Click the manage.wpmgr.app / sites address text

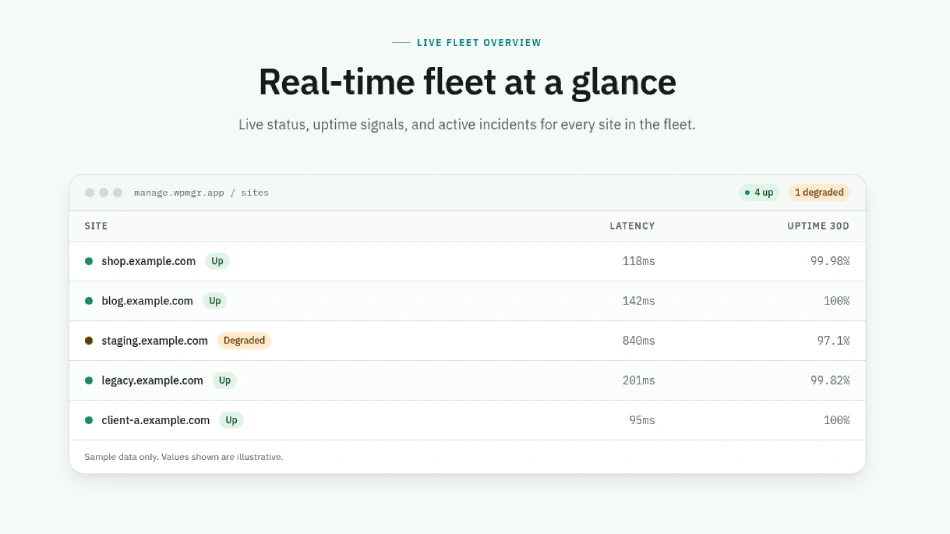(201, 193)
